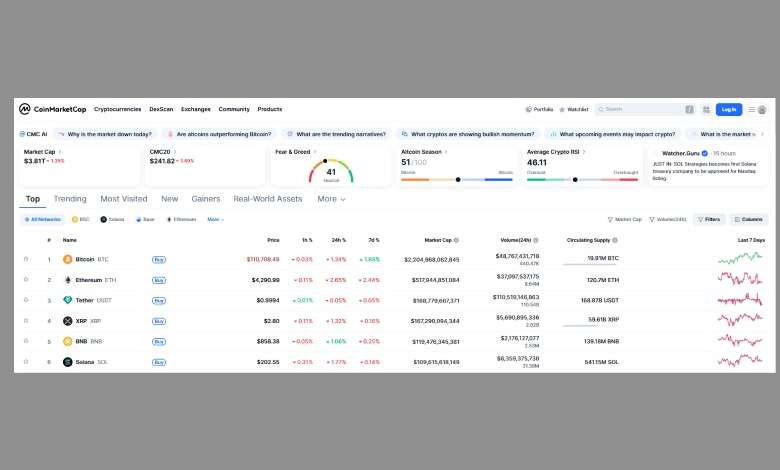
Task: Open the Market Cap filter dropdown
Action: 624,219
